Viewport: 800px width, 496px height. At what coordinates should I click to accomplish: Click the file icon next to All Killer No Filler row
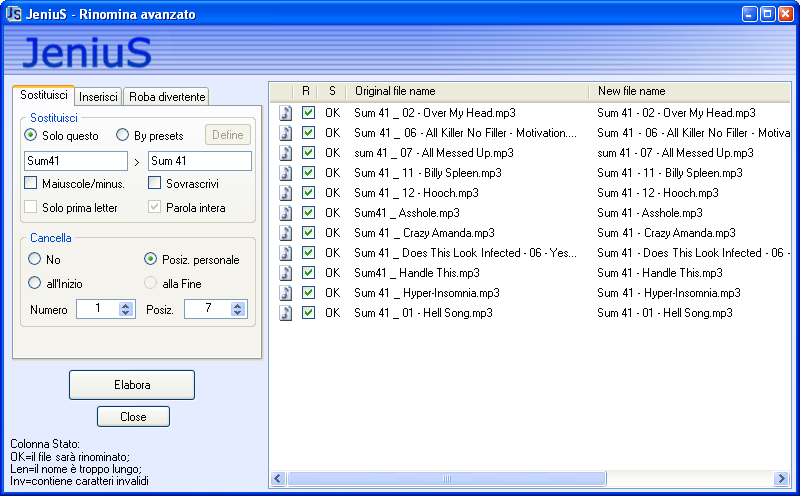(x=286, y=133)
